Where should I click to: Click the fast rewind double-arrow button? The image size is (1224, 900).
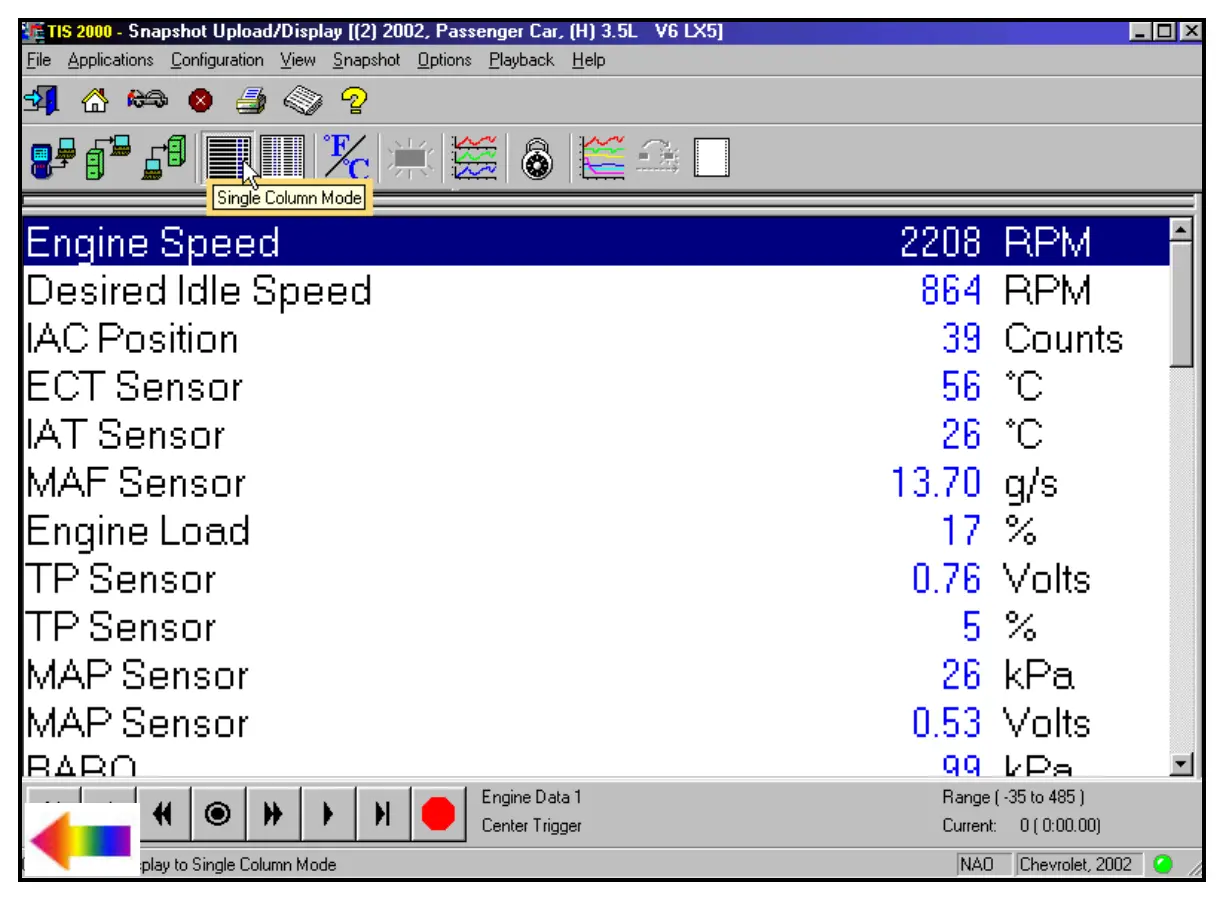(x=162, y=815)
